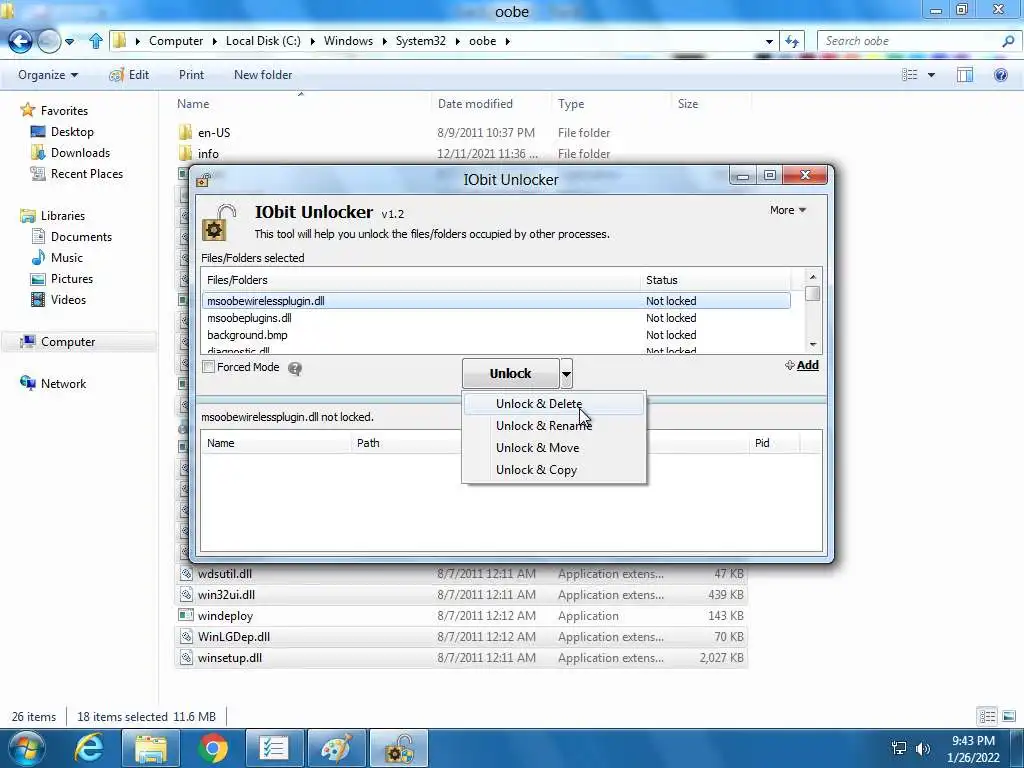Screen dimensions: 1024x768
Task: Open Internet Explorer from the taskbar
Action: [89, 749]
